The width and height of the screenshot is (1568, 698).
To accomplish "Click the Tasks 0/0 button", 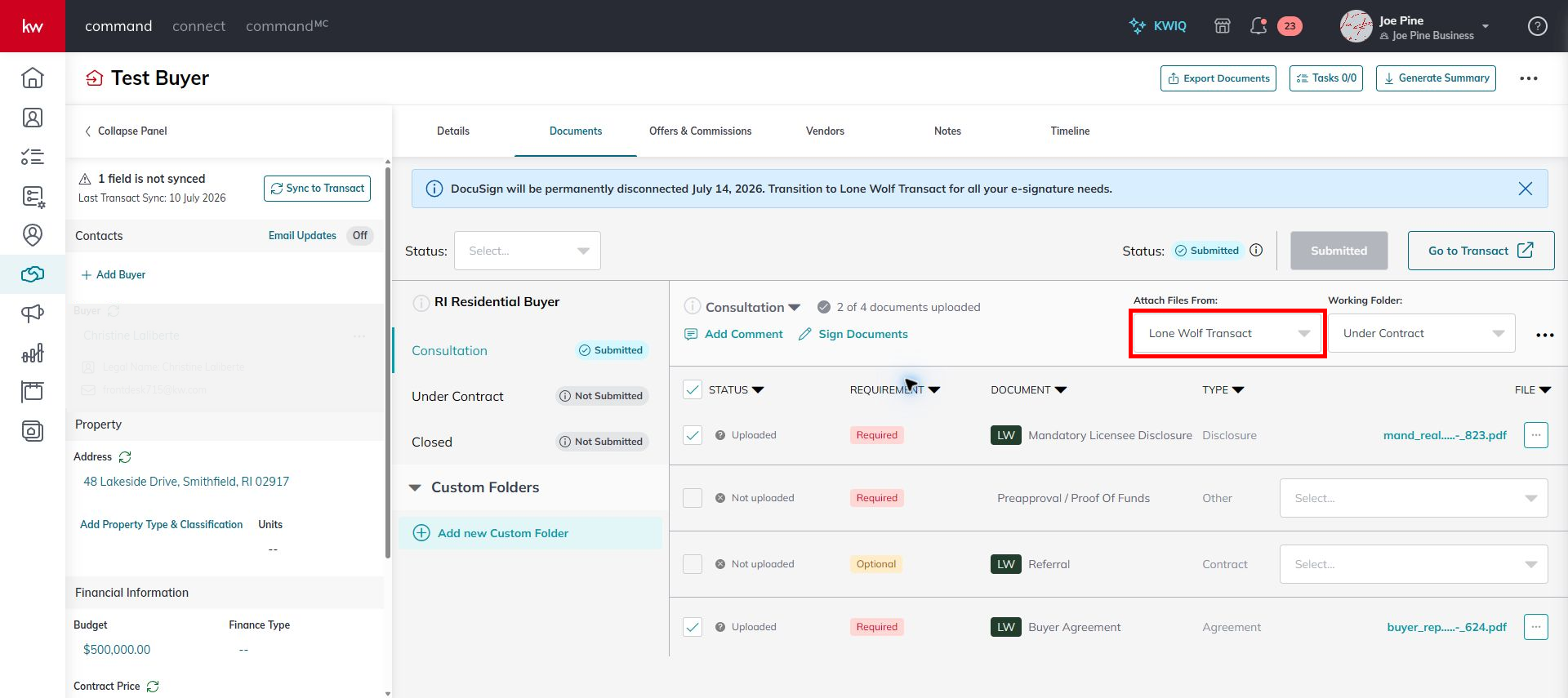I will click(x=1326, y=78).
